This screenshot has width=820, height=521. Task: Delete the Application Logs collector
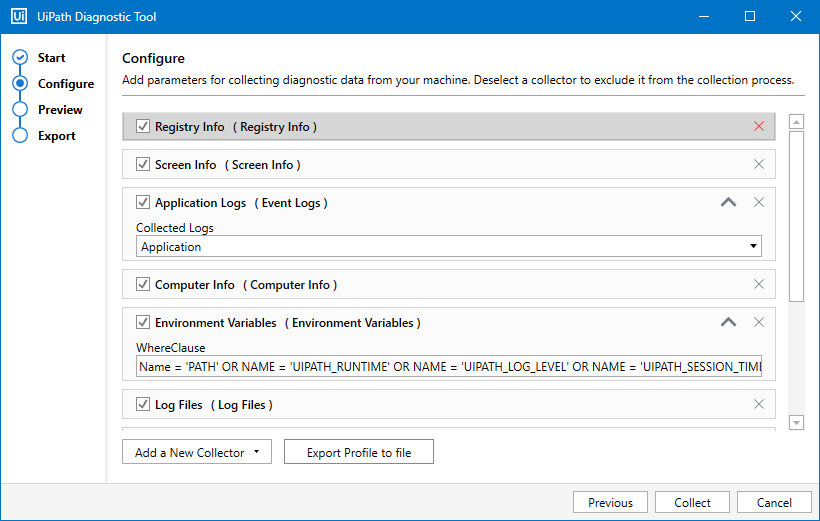[x=758, y=202]
